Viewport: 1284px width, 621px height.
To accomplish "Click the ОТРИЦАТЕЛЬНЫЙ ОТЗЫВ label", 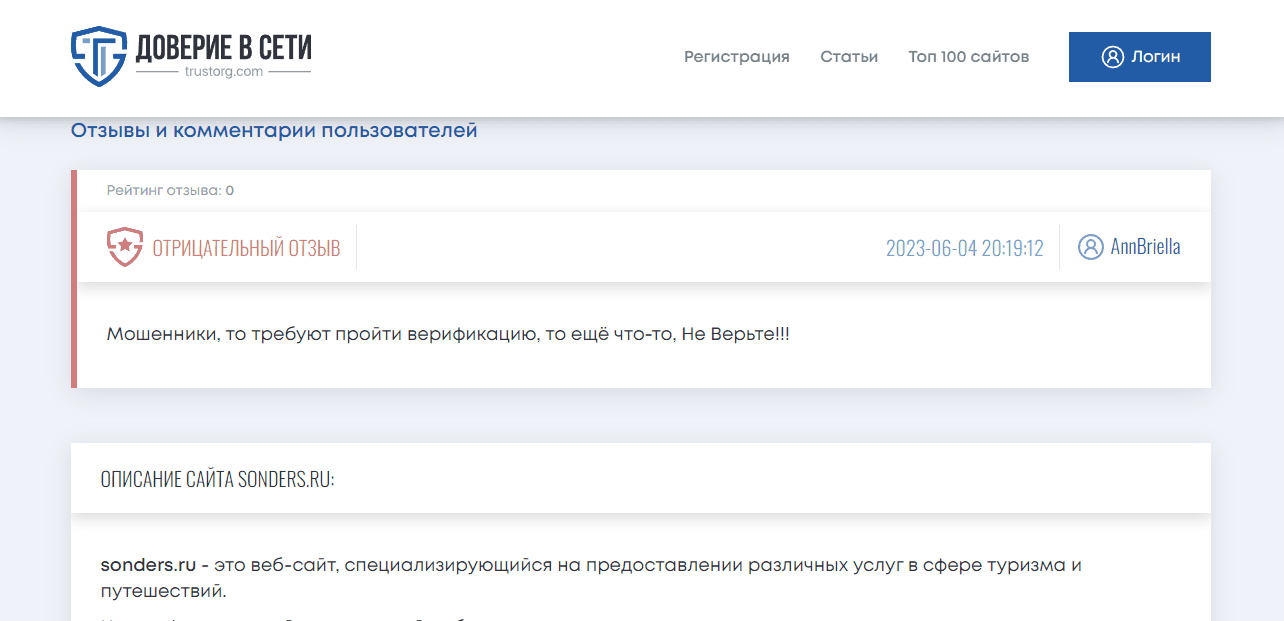I will pyautogui.click(x=246, y=248).
